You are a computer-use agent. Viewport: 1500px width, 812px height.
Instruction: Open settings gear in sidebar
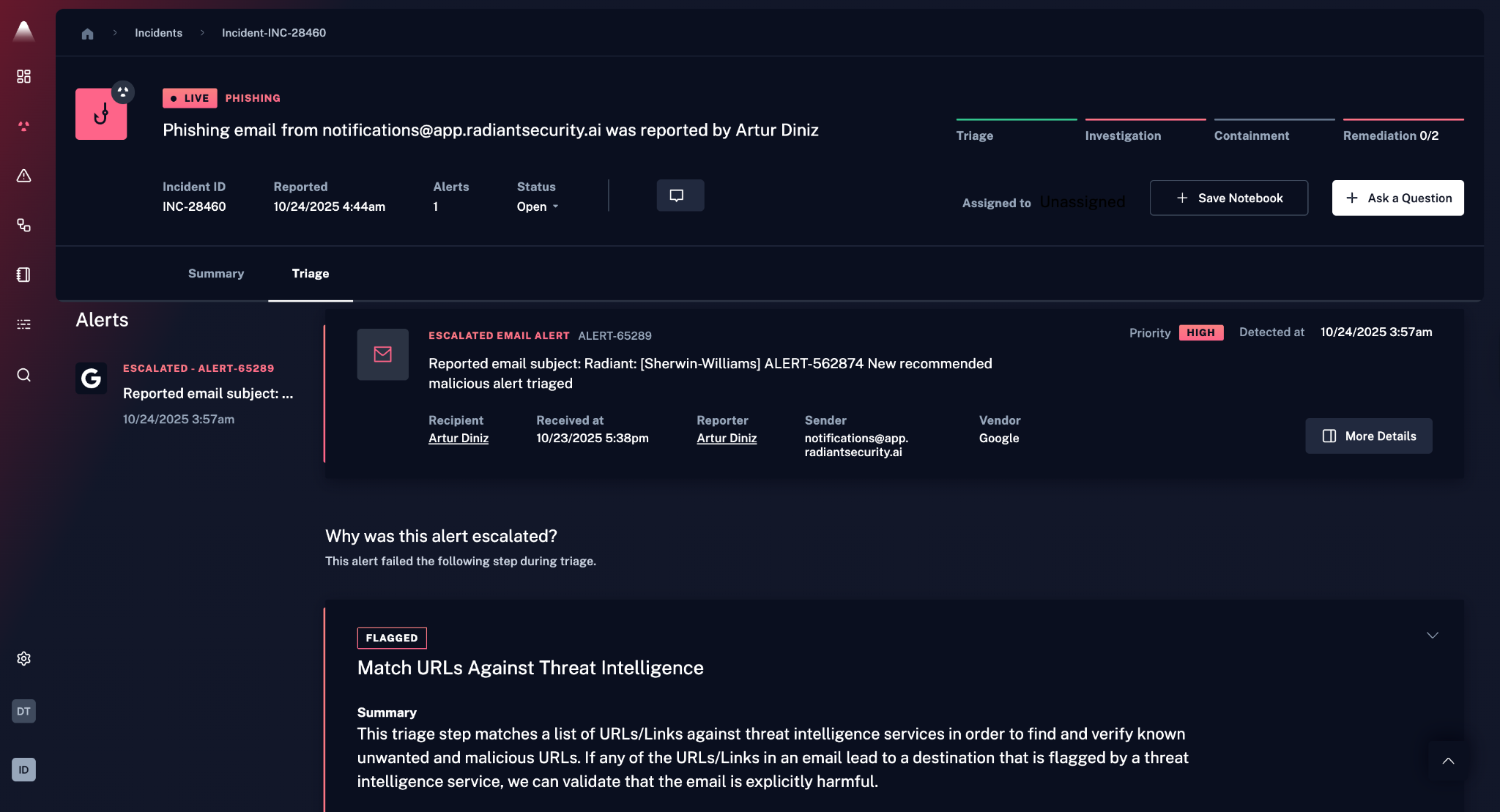tap(23, 658)
